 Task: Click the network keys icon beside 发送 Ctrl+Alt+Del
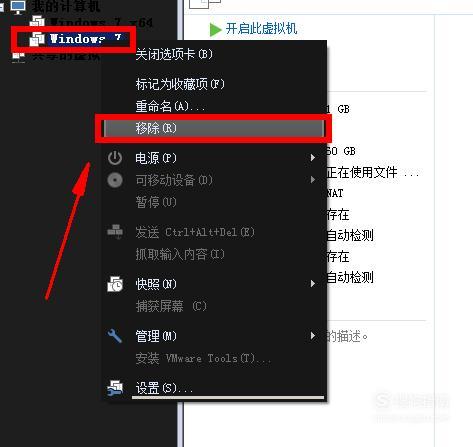pyautogui.click(x=115, y=232)
